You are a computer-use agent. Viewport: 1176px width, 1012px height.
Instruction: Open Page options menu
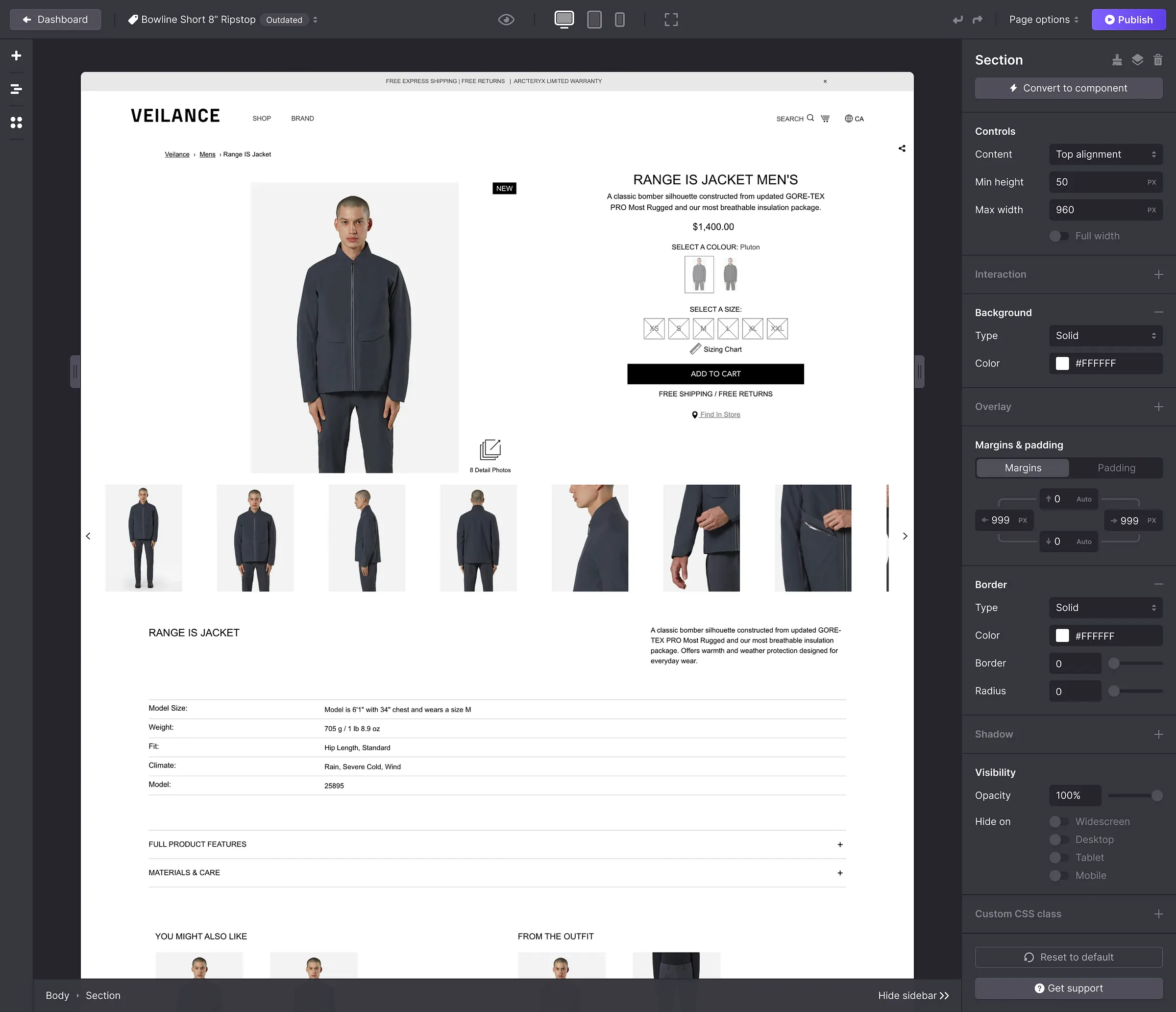click(1043, 20)
